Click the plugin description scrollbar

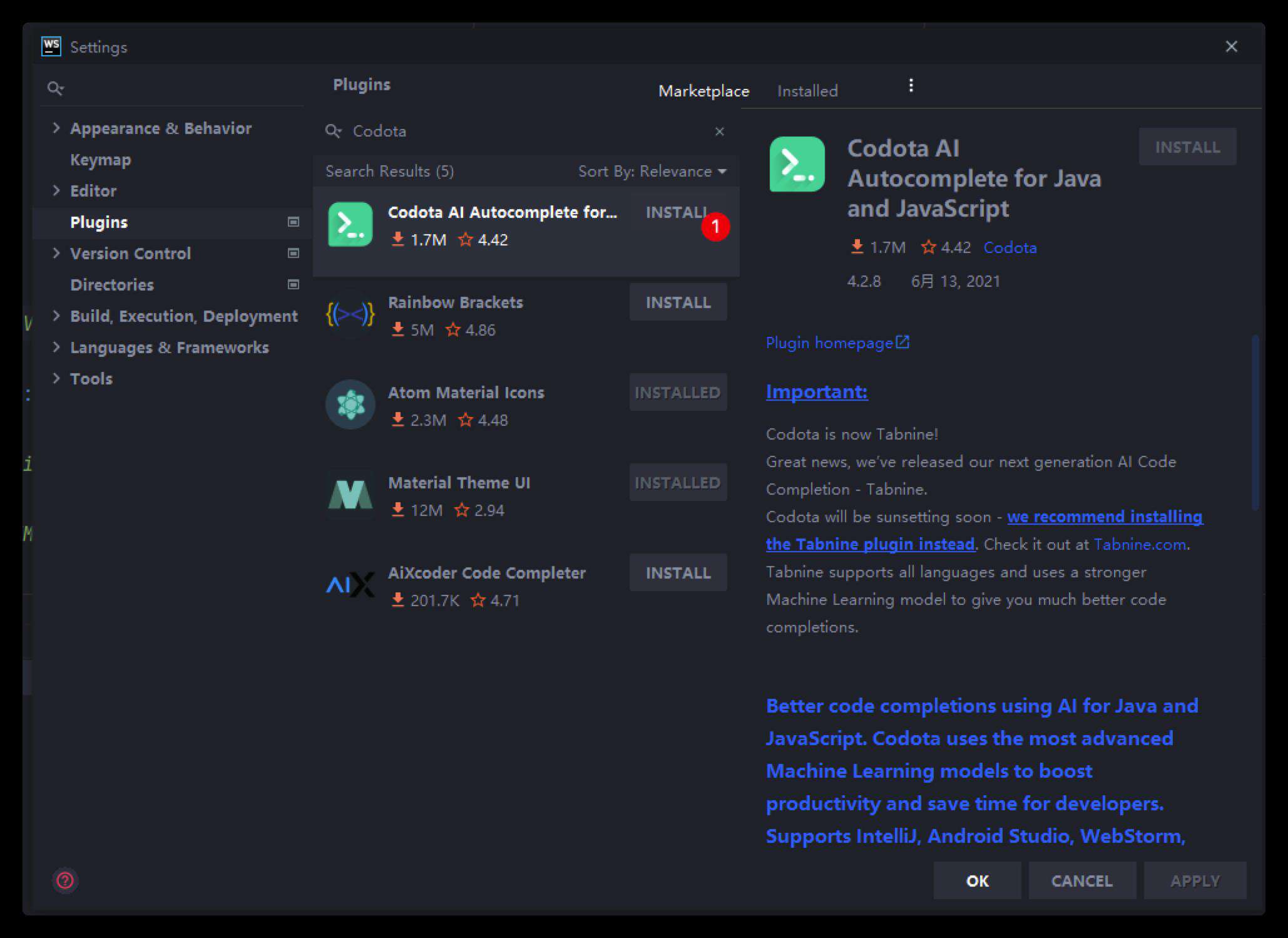point(1255,423)
